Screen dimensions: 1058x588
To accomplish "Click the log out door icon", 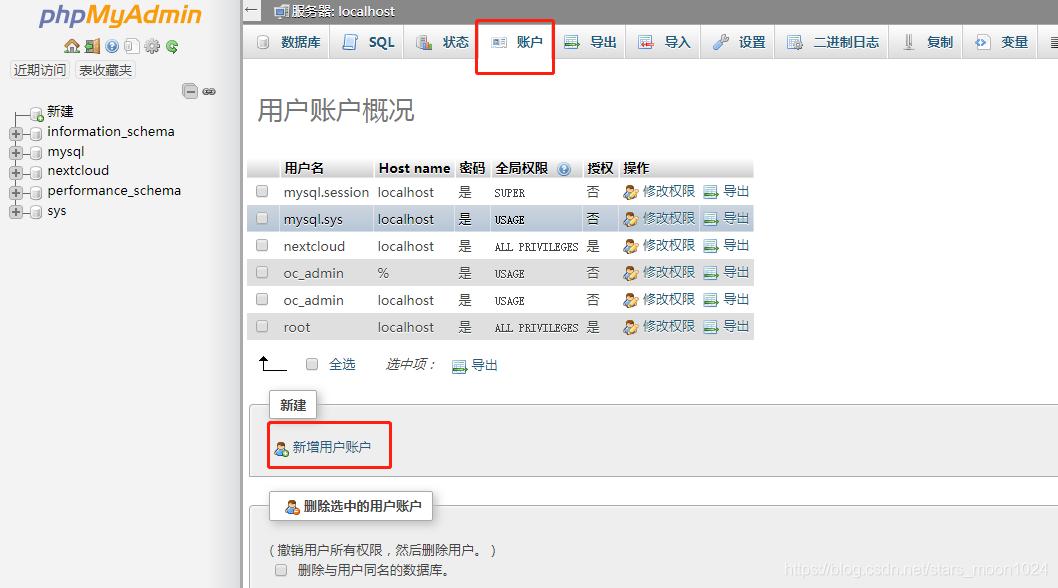I will click(91, 46).
